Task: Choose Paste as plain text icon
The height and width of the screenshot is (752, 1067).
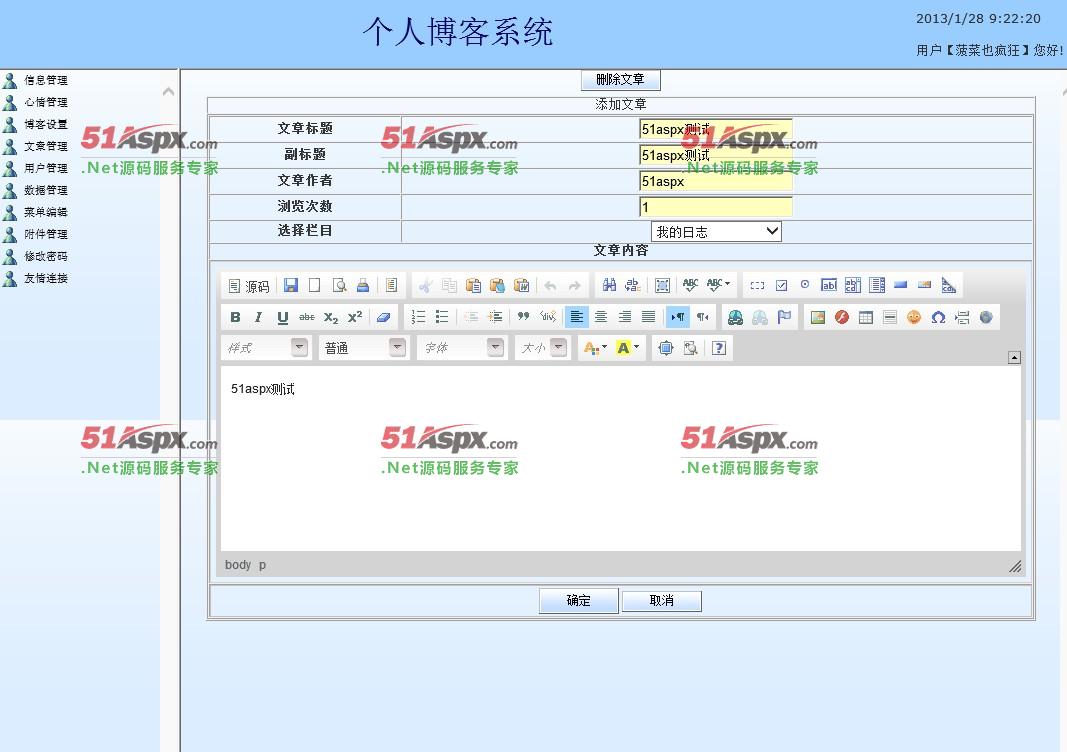Action: [x=497, y=285]
